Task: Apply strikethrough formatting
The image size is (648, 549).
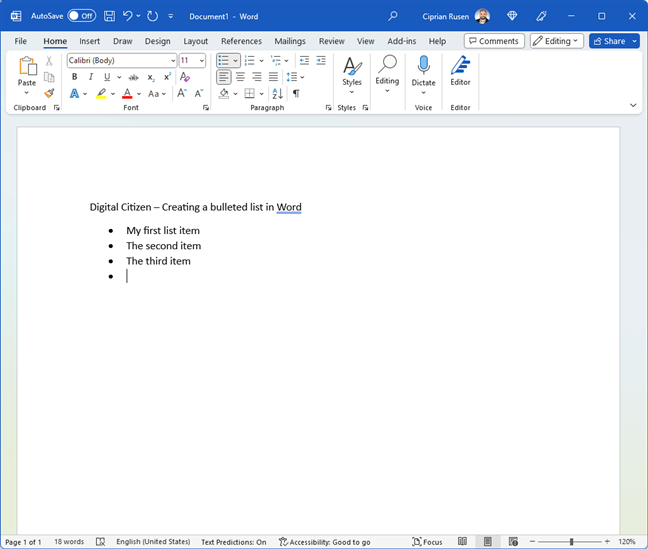Action: pos(133,77)
